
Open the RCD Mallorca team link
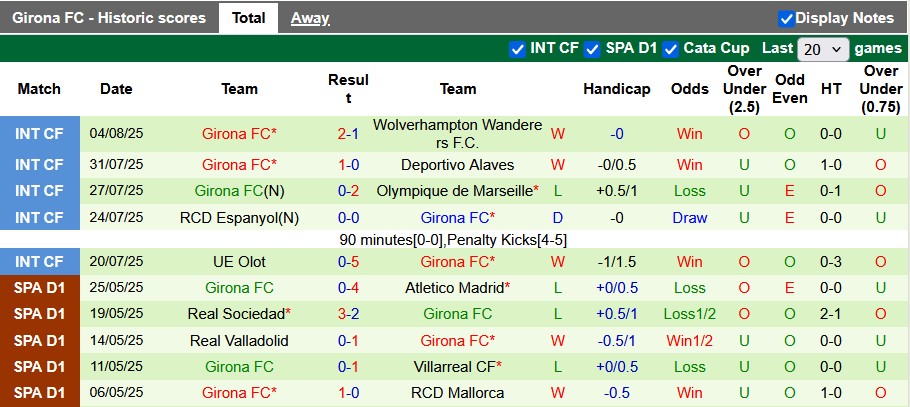point(457,393)
